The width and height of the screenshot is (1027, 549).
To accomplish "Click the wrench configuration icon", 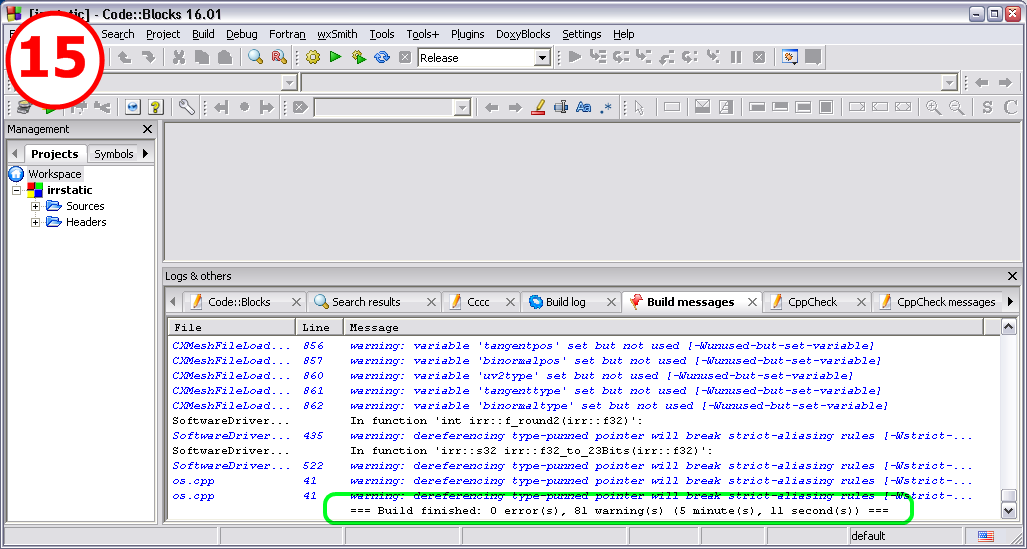I will (187, 107).
